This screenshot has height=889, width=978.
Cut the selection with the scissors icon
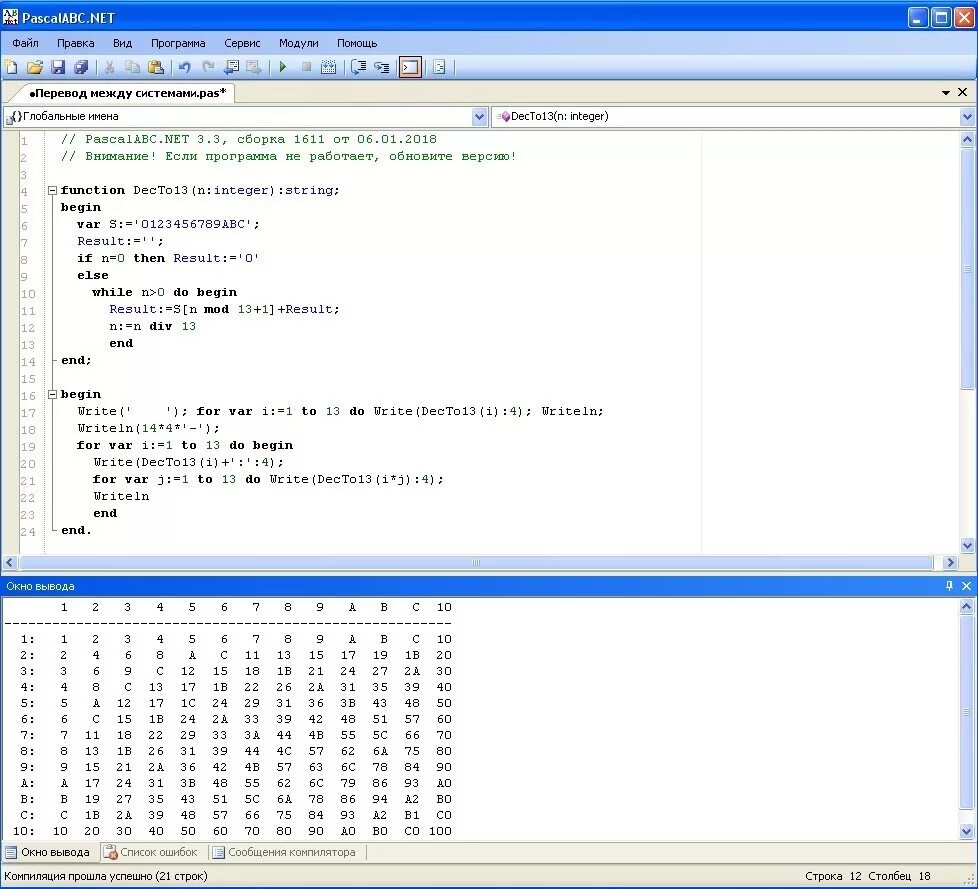(110, 67)
